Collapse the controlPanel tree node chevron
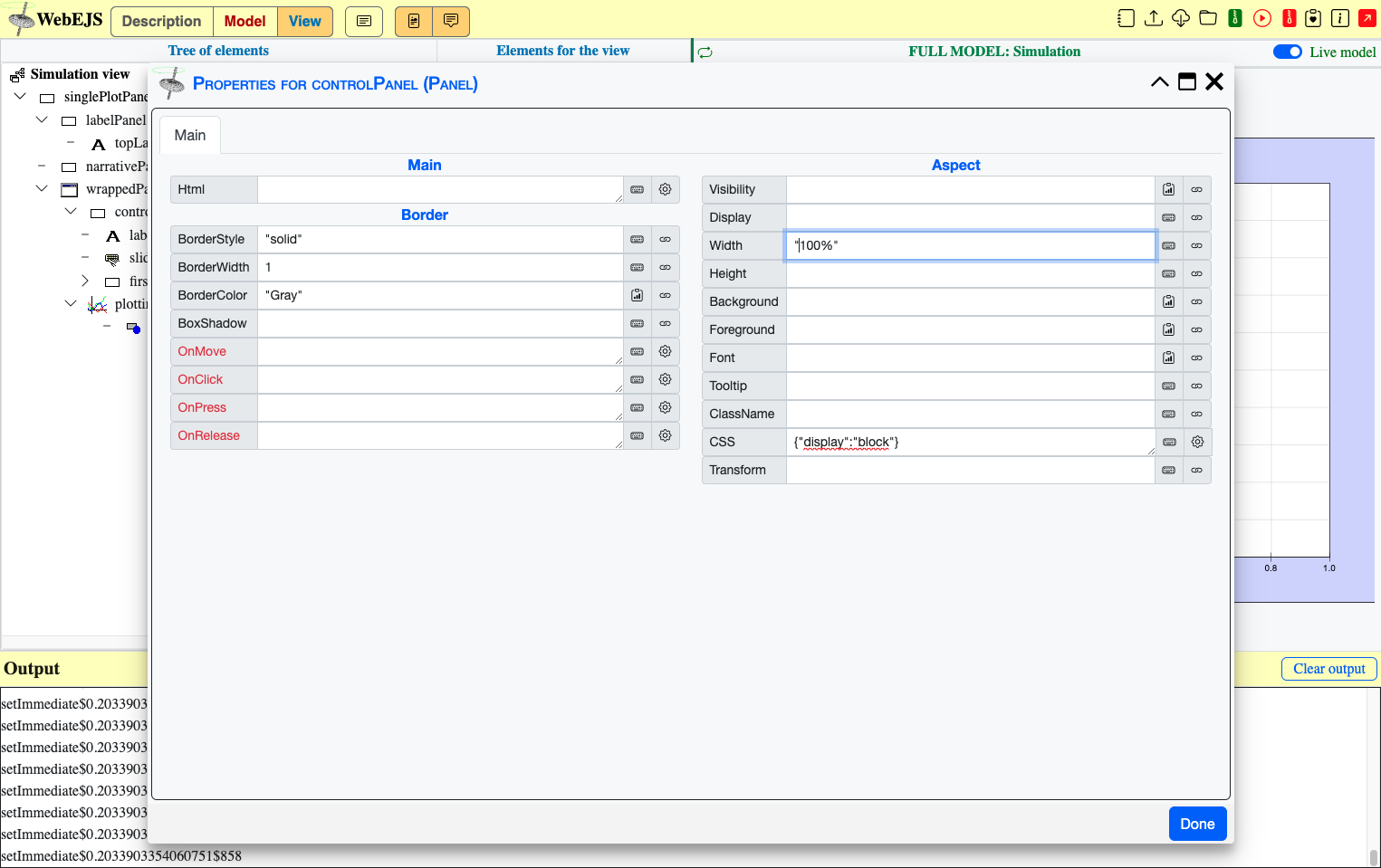This screenshot has width=1381, height=868. 71,211
